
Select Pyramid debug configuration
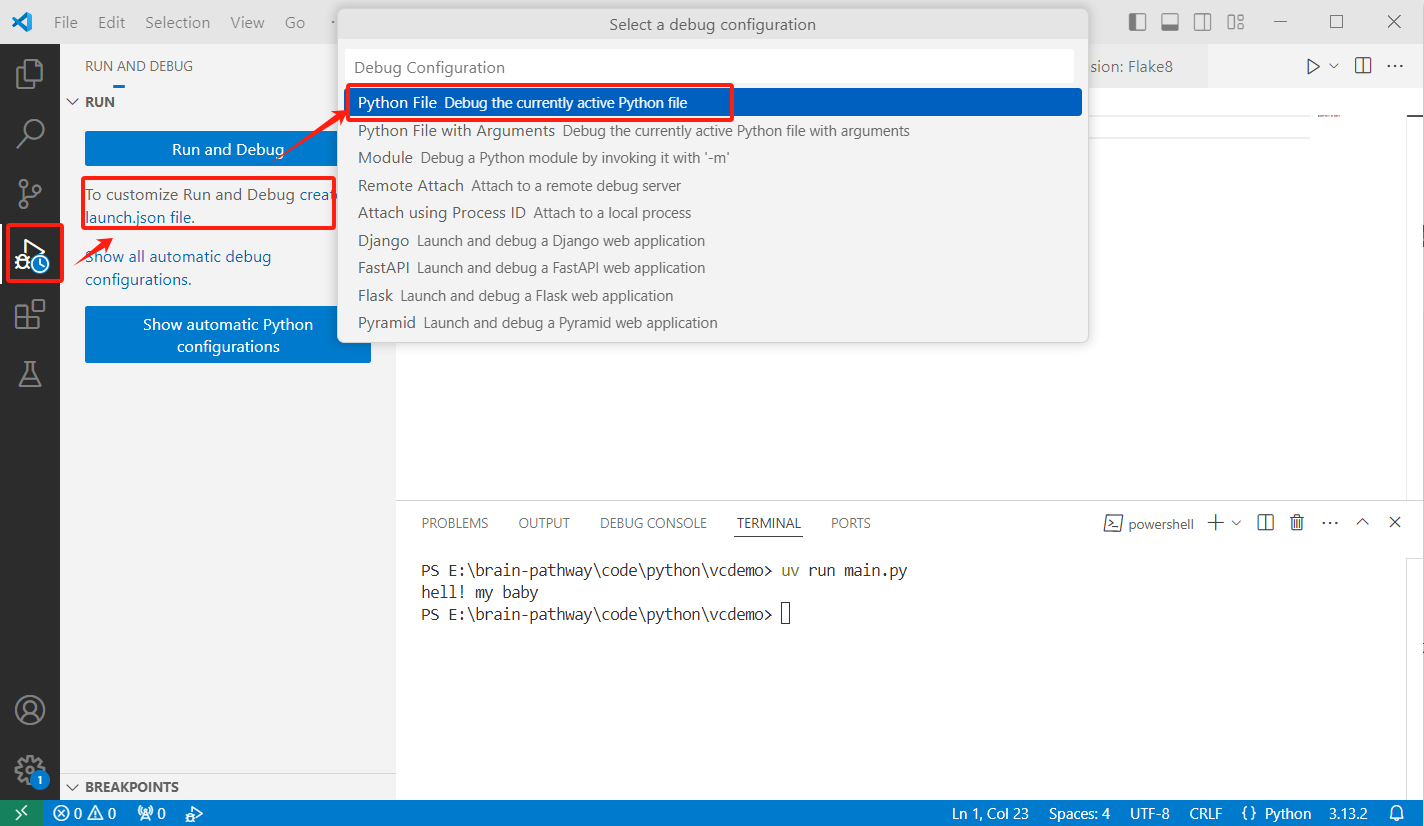click(x=713, y=322)
